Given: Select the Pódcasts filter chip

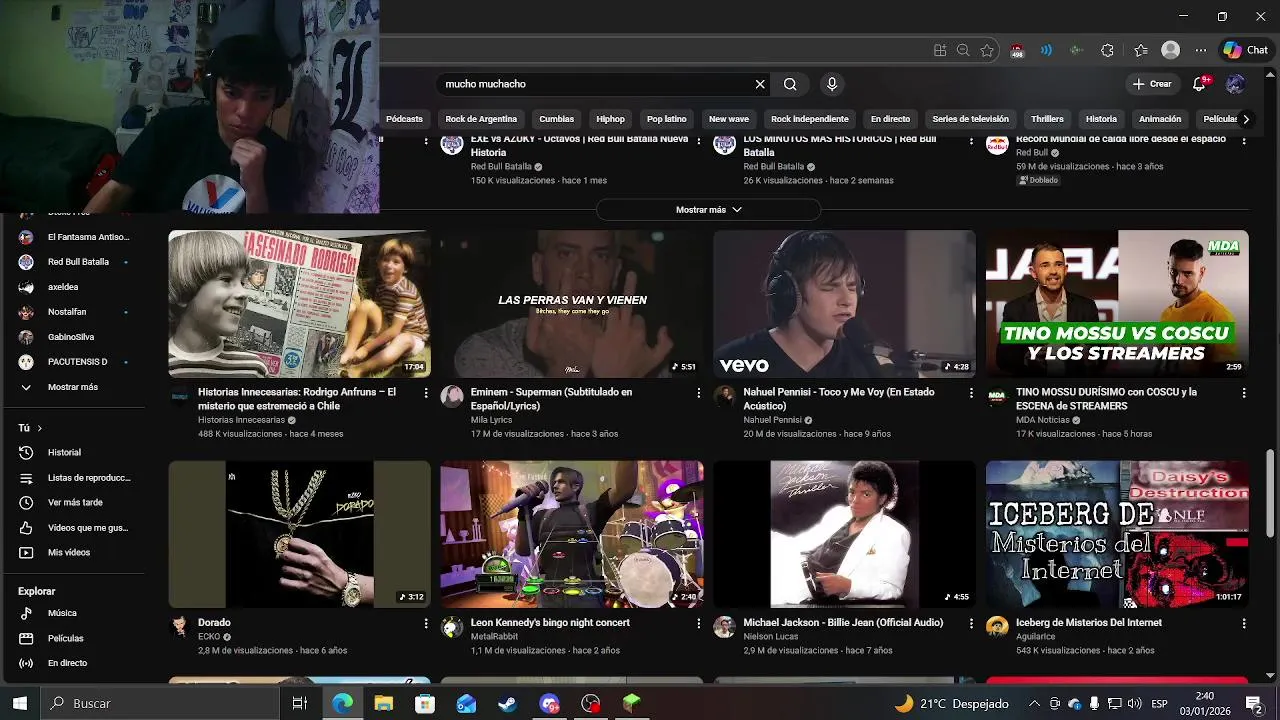Looking at the screenshot, I should 404,119.
